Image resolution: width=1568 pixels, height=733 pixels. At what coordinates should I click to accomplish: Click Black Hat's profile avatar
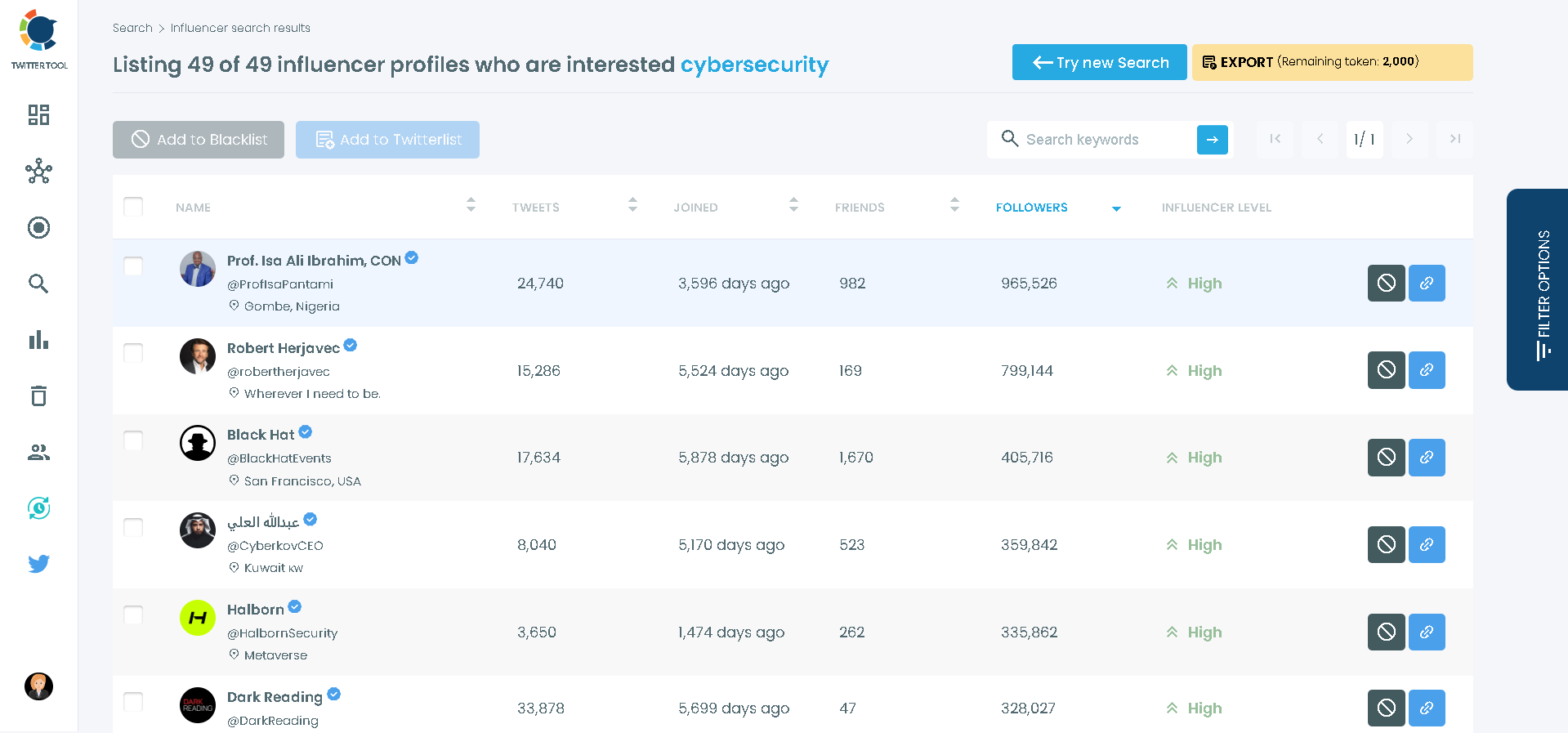click(198, 443)
